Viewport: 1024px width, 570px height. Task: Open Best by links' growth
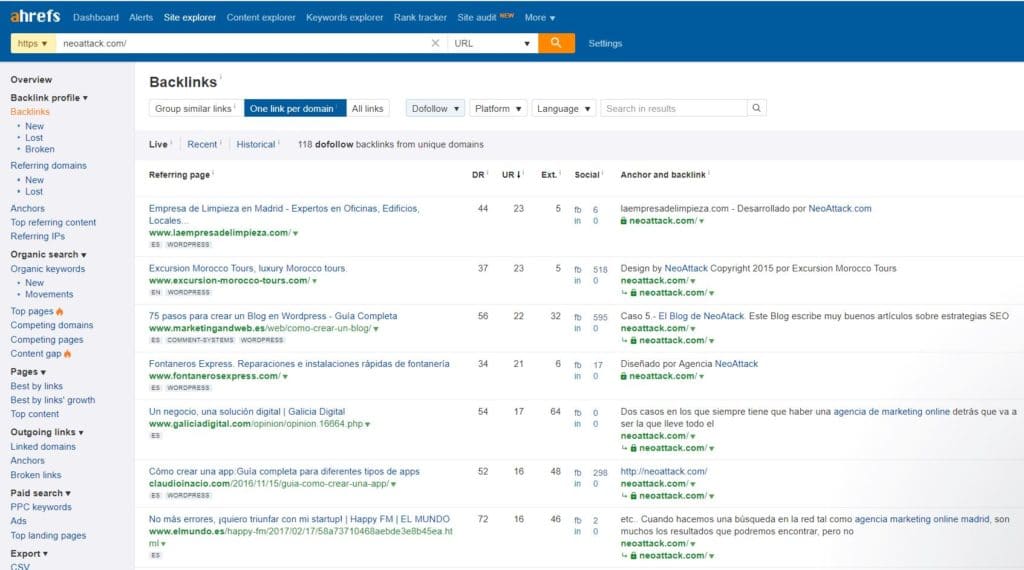[53, 400]
